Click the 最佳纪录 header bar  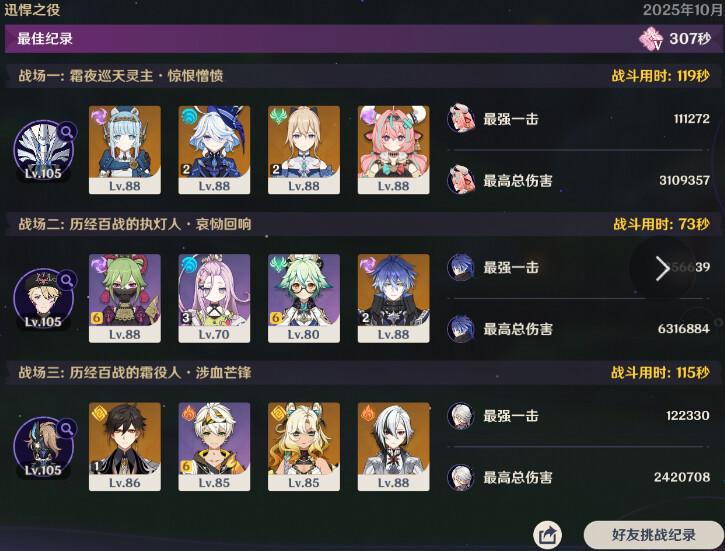click(362, 39)
